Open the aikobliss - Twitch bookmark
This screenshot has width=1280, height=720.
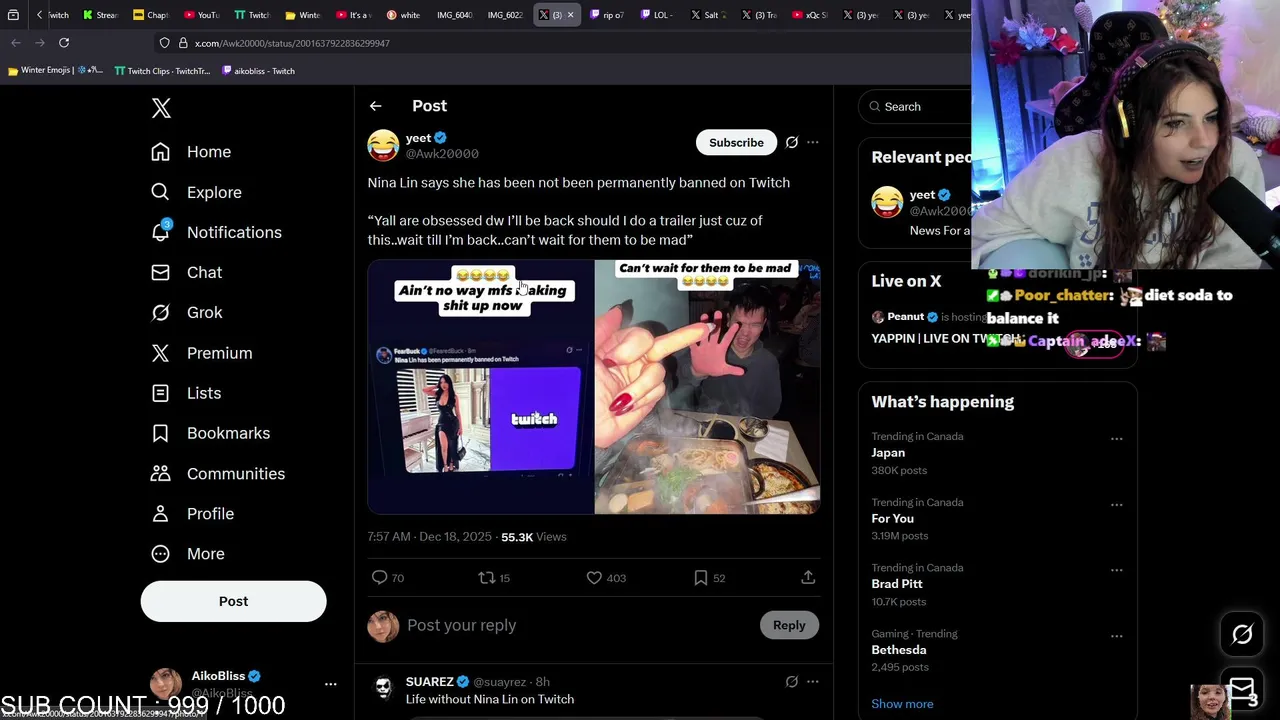(258, 71)
